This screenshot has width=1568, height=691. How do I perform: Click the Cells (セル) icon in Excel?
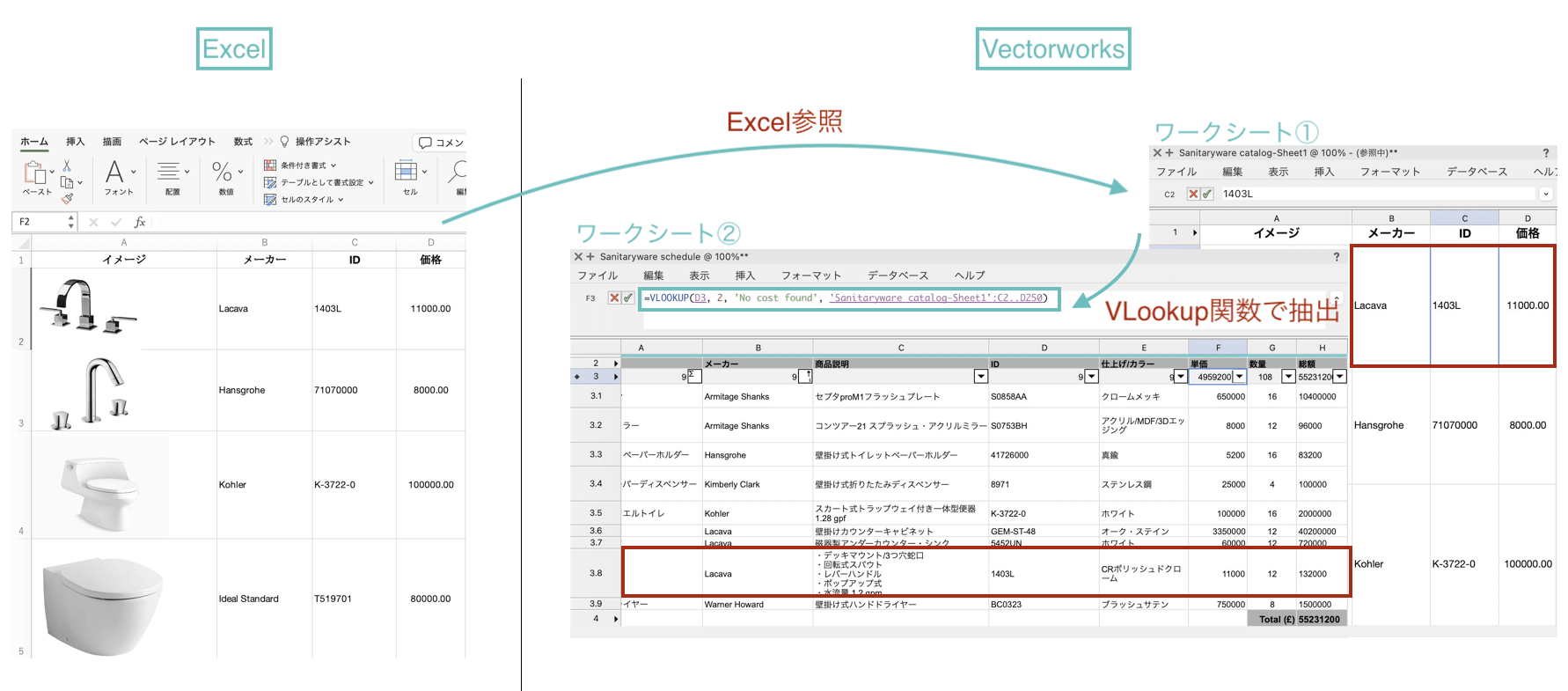(x=406, y=171)
